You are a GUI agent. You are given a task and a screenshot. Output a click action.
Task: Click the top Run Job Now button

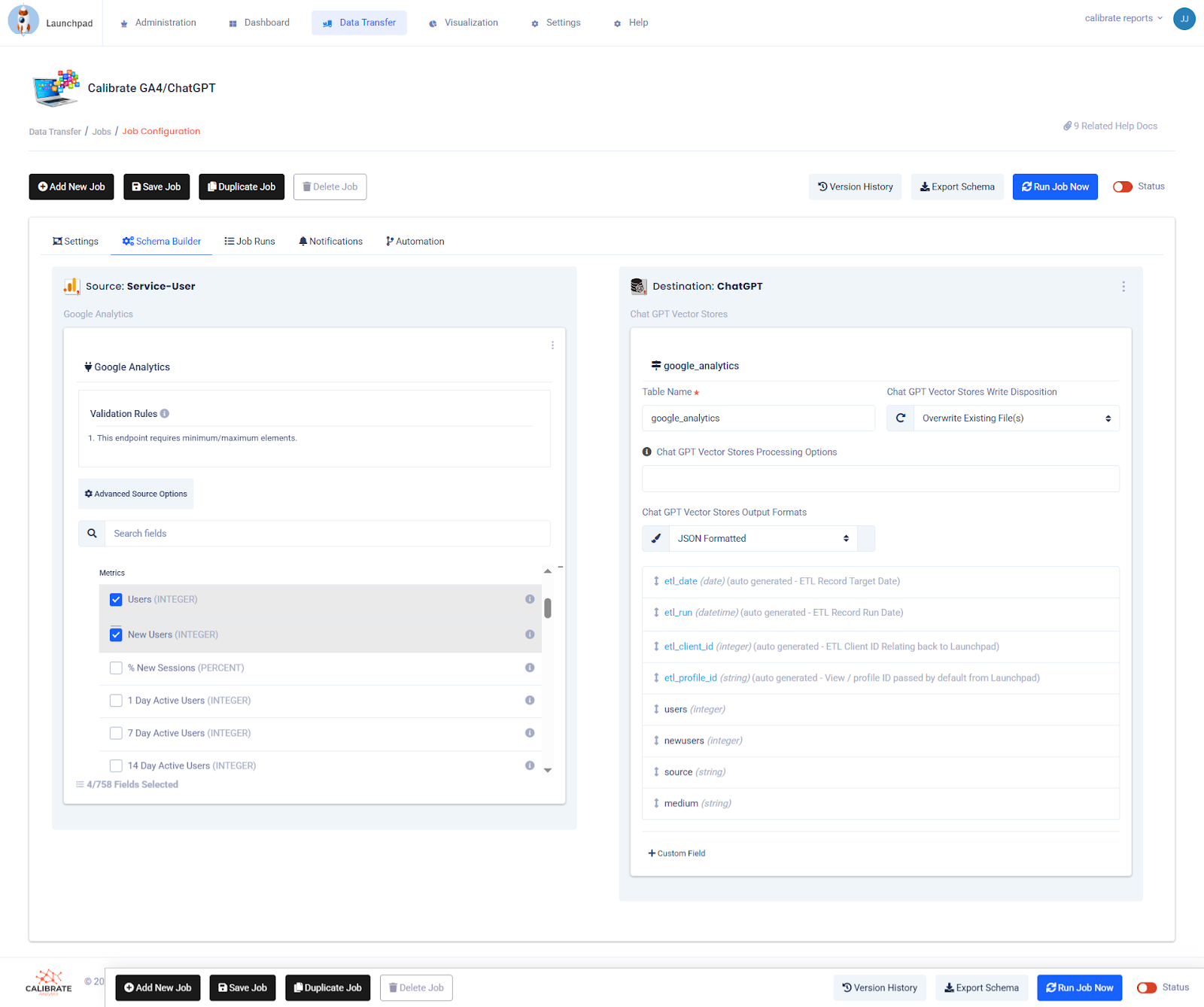pyautogui.click(x=1055, y=187)
